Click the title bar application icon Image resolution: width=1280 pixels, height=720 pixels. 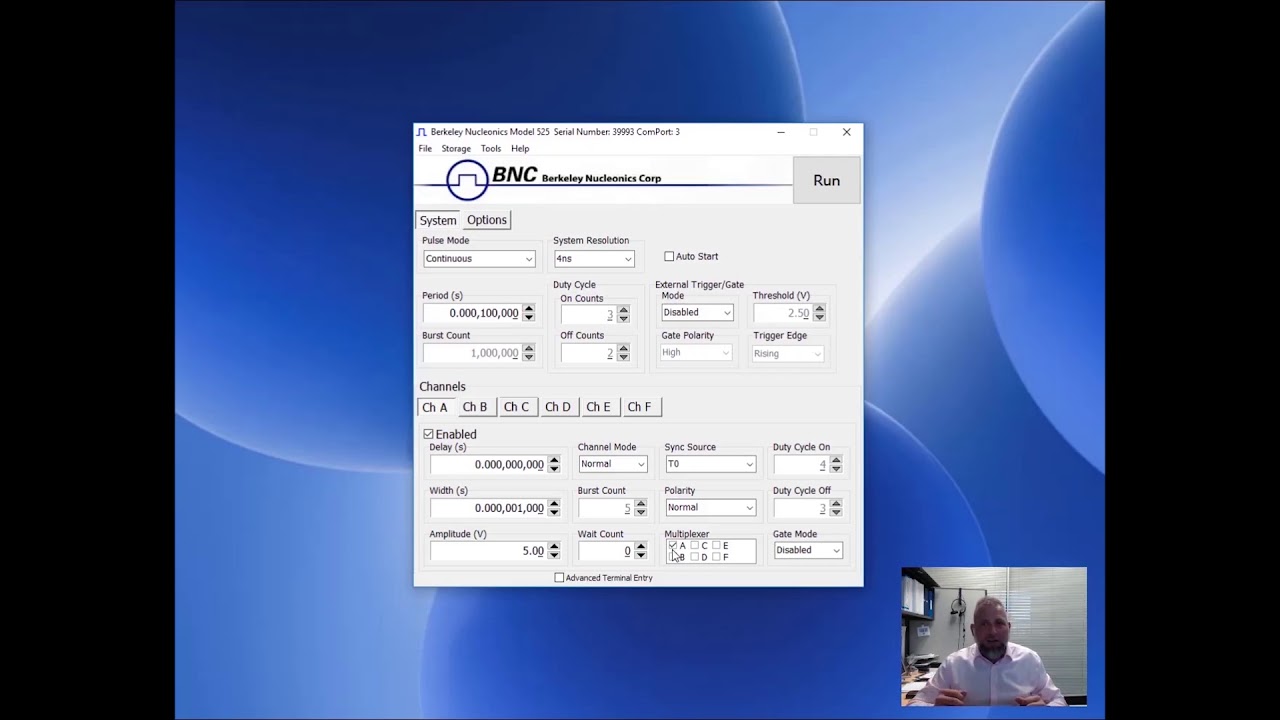(422, 132)
